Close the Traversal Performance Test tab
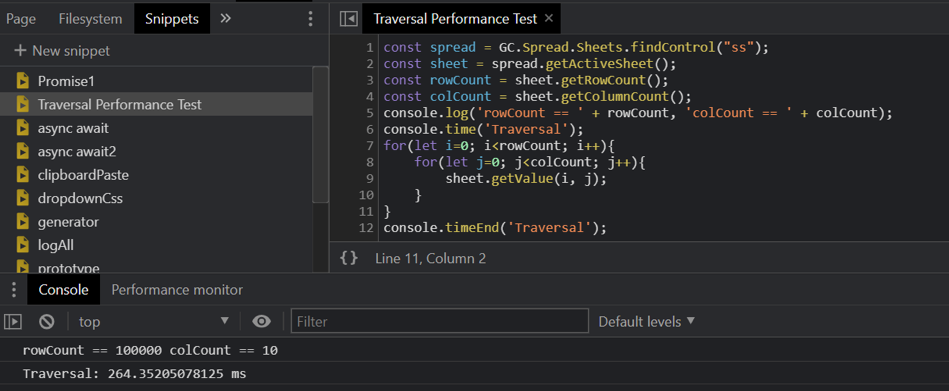This screenshot has width=949, height=391. click(x=549, y=18)
